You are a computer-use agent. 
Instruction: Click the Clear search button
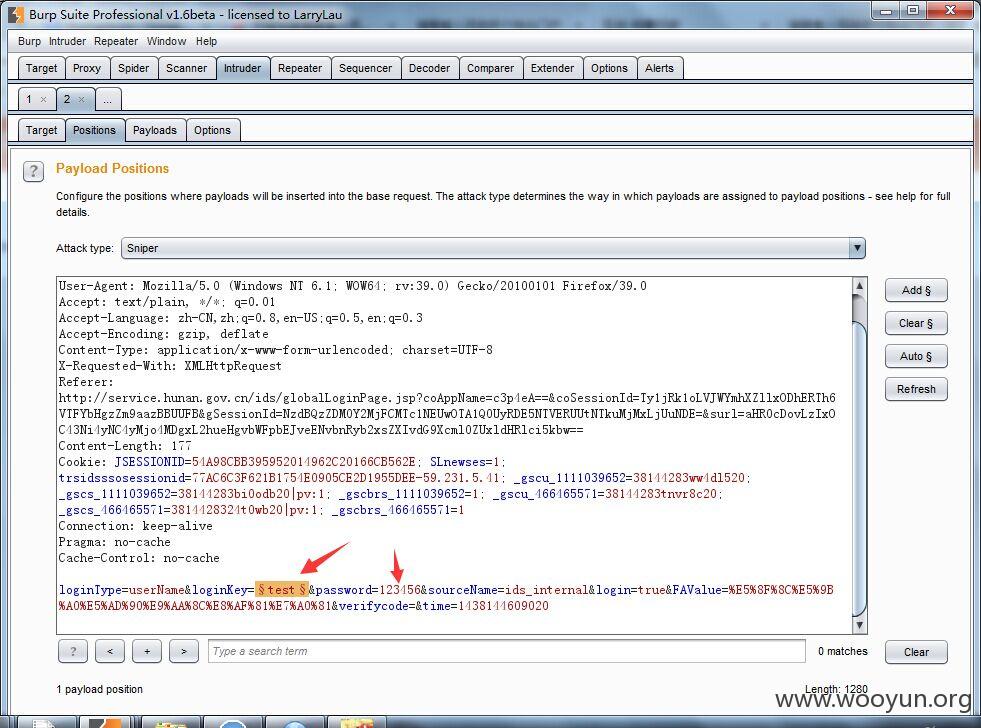(916, 652)
